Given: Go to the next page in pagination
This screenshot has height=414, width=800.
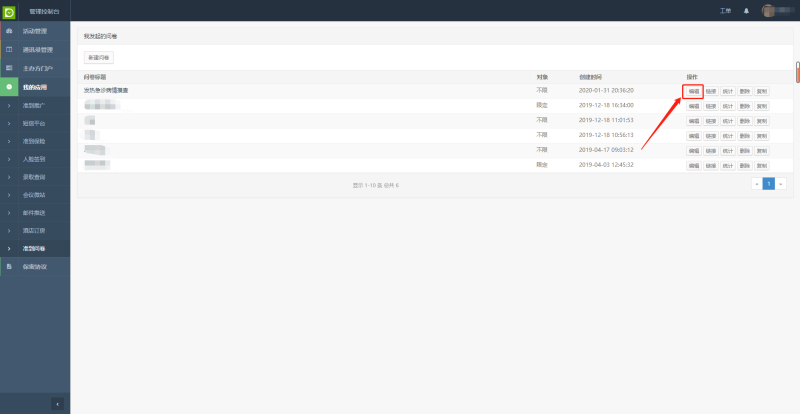Looking at the screenshot, I should point(781,184).
